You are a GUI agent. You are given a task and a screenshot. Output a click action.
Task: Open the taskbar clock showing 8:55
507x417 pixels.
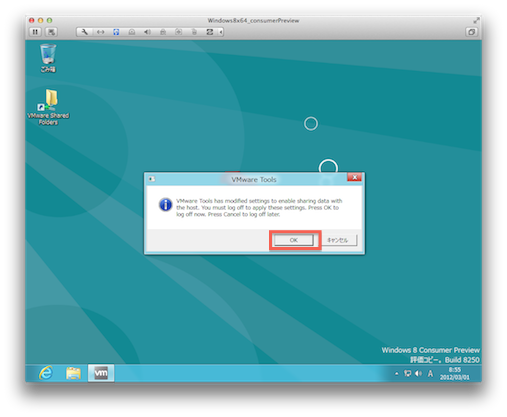pyautogui.click(x=455, y=374)
